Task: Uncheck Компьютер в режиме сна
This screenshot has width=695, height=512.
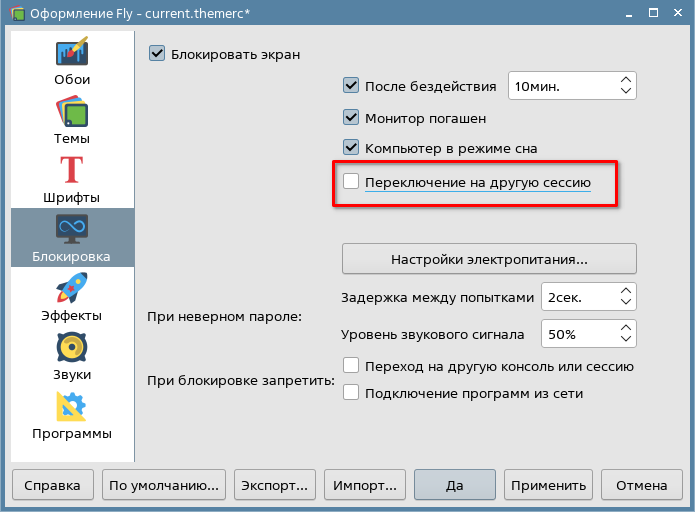Action: [351, 148]
